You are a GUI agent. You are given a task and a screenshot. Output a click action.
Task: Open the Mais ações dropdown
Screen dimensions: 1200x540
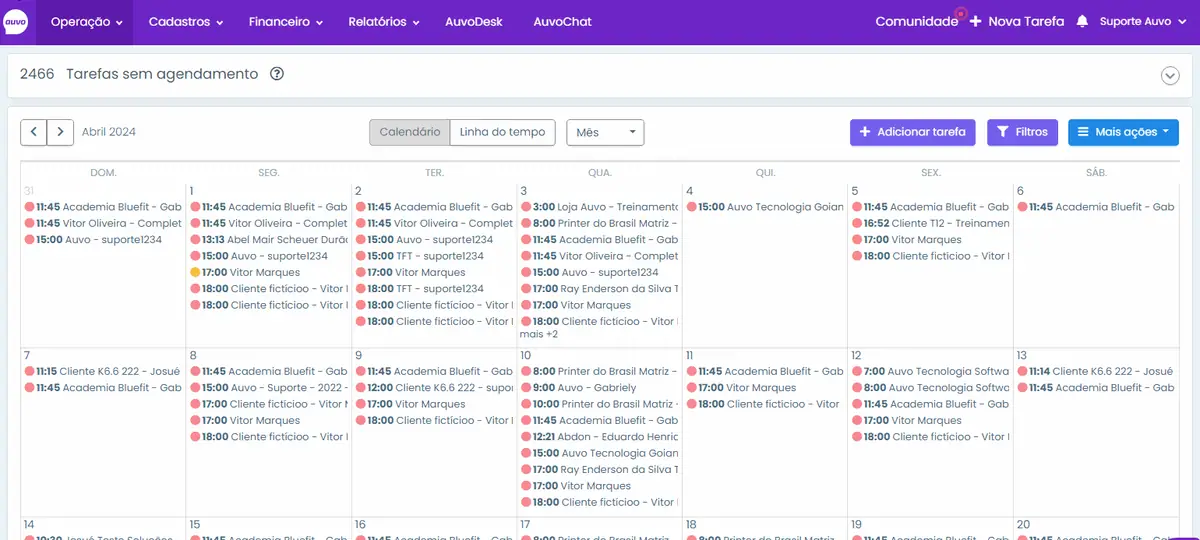point(1123,132)
